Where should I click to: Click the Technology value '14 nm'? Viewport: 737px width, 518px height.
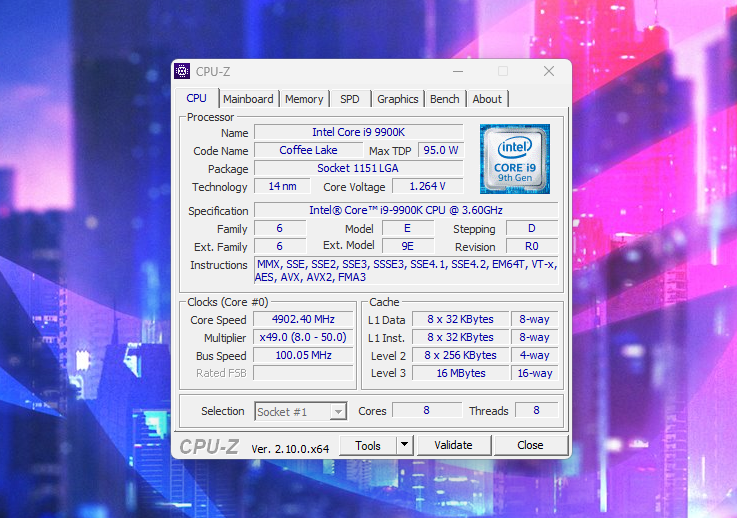tap(282, 186)
